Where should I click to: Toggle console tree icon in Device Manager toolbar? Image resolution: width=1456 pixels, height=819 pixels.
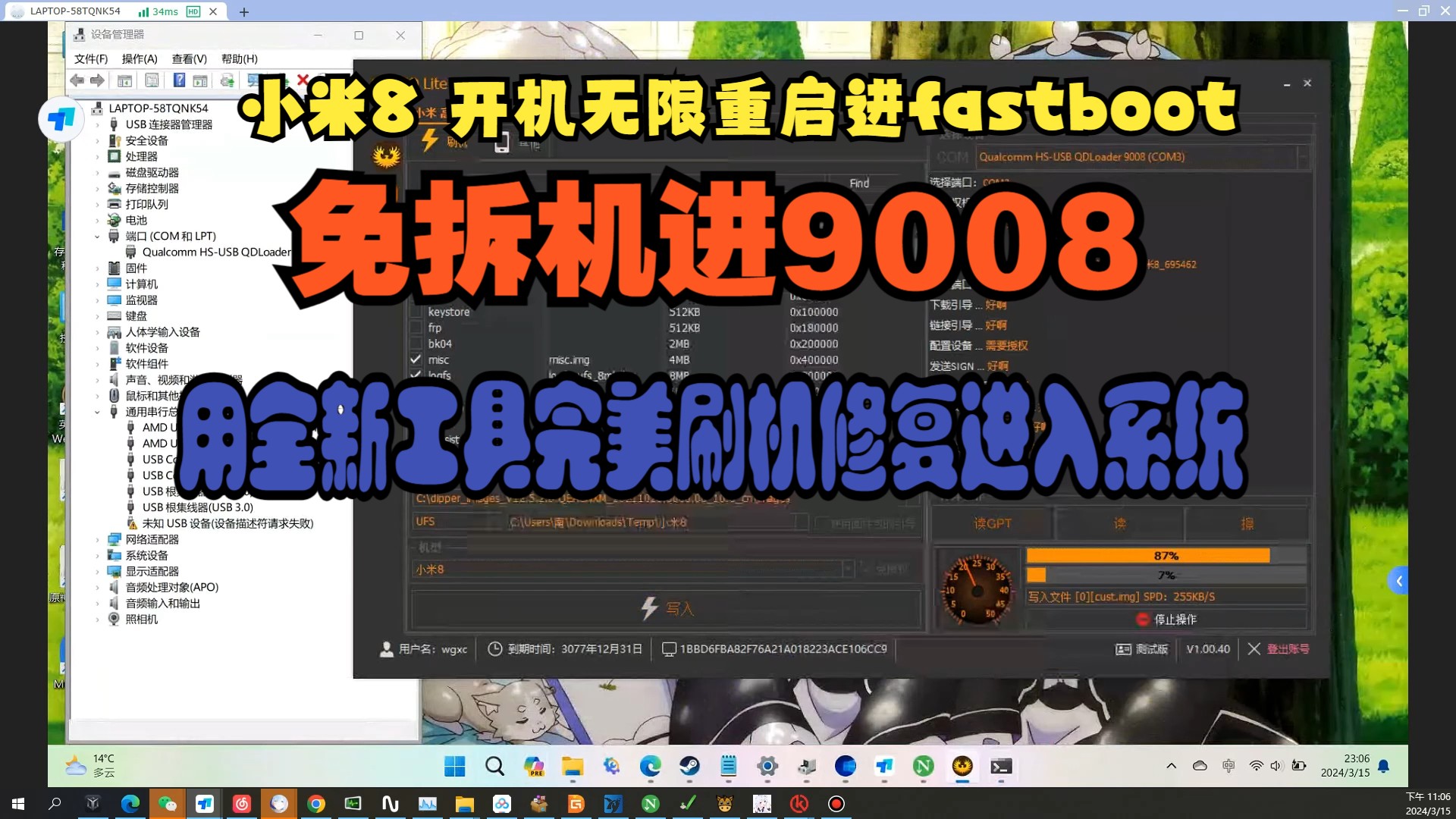click(x=124, y=80)
